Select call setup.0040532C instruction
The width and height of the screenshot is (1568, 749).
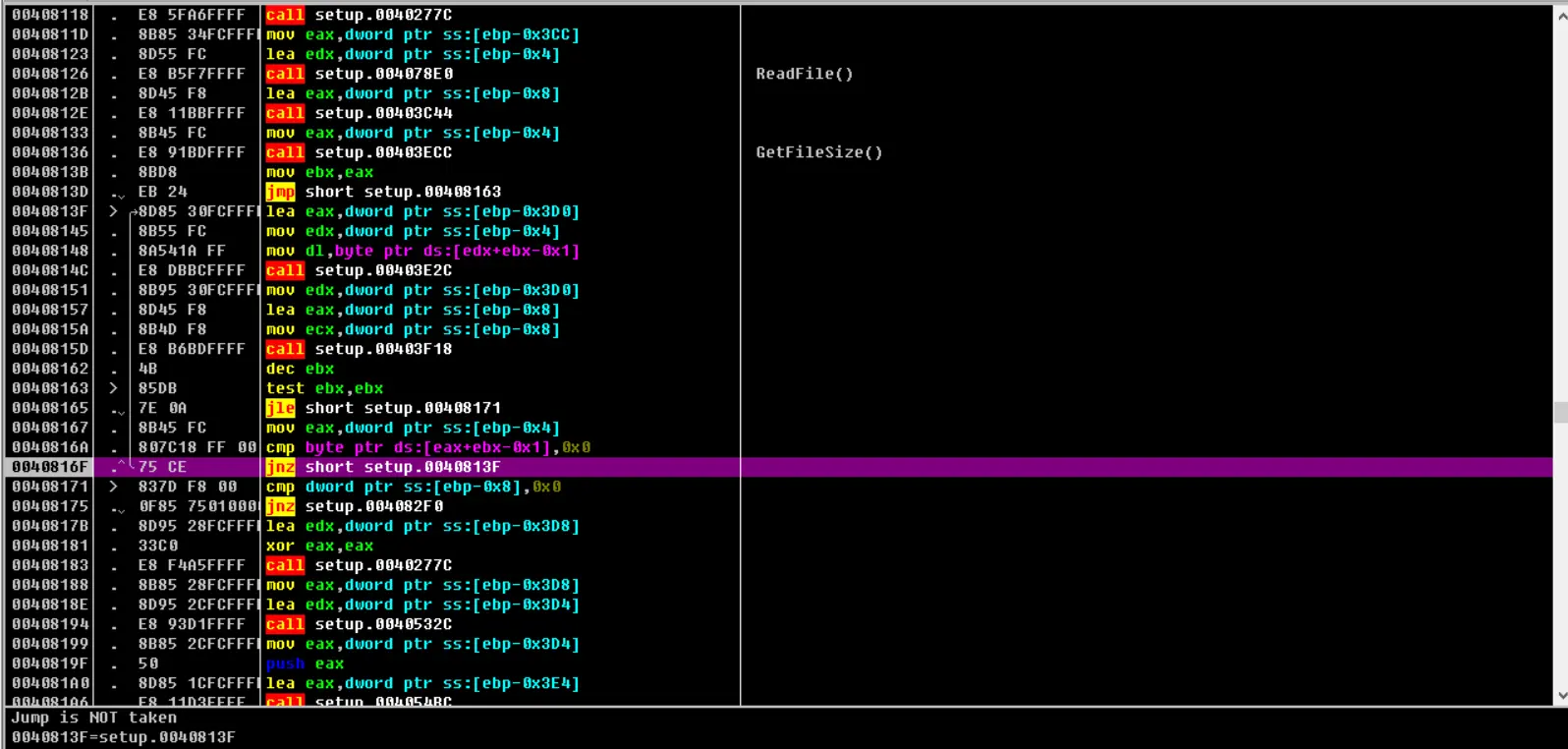pyautogui.click(x=360, y=624)
